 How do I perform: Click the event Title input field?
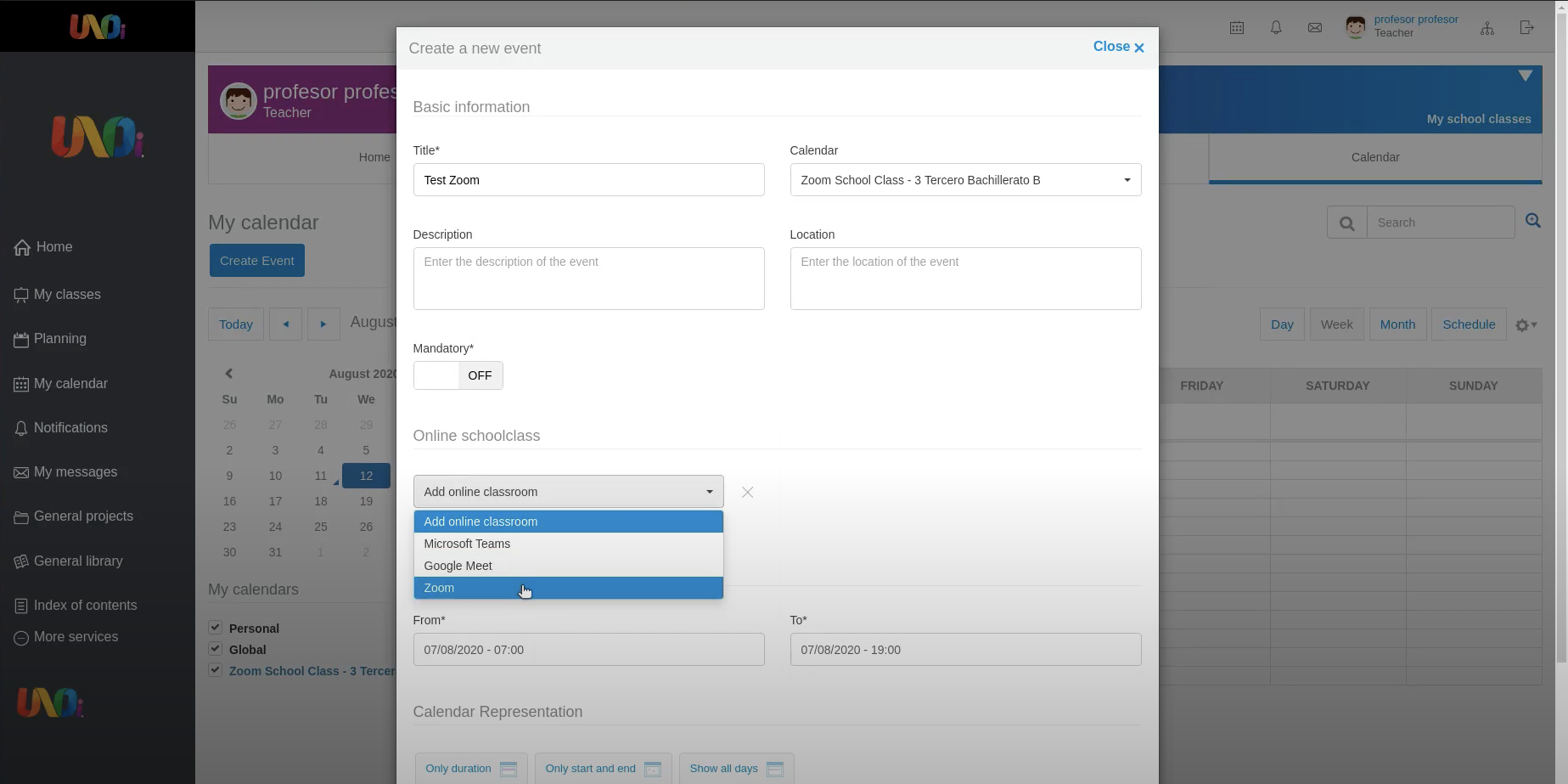pyautogui.click(x=588, y=180)
